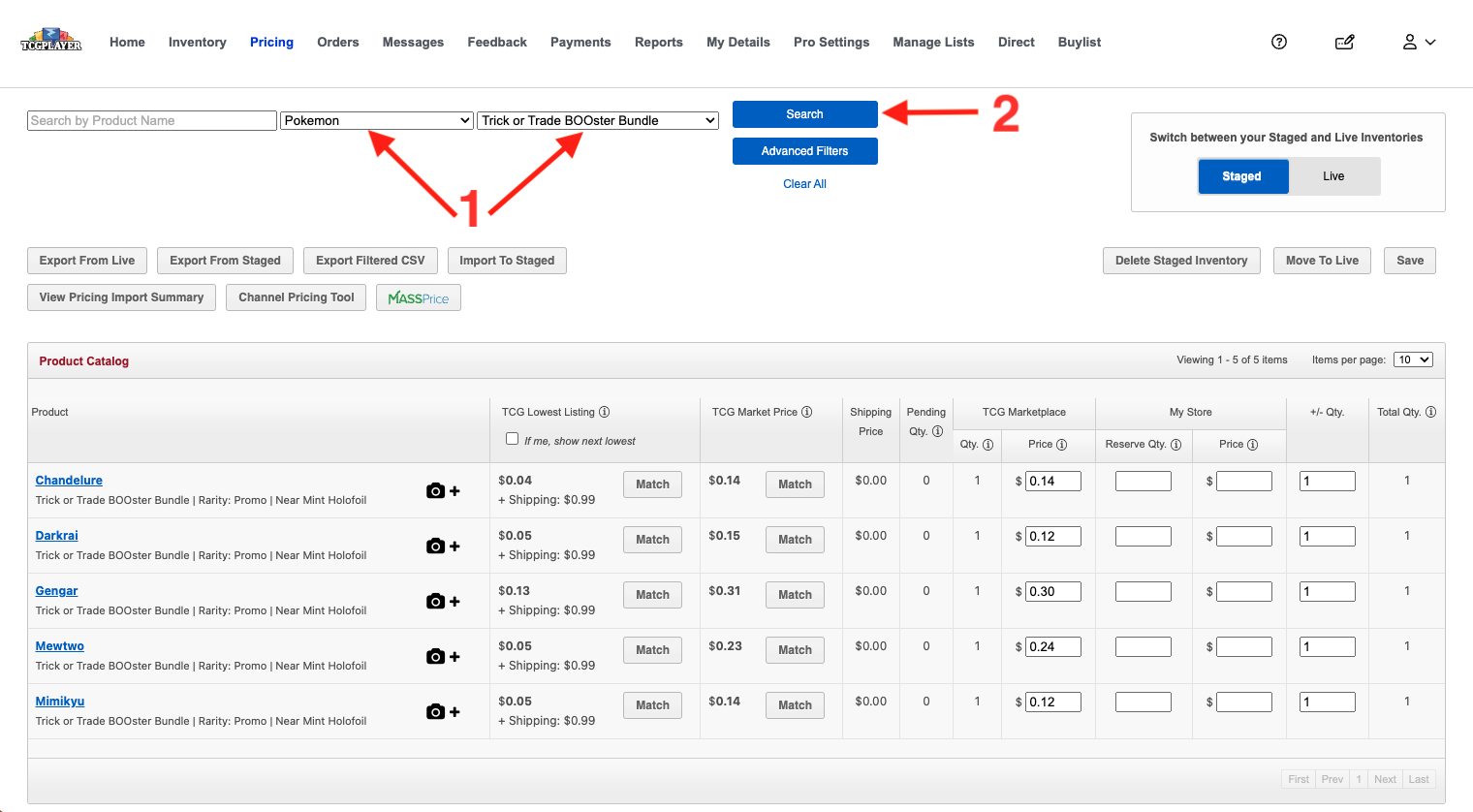1473x812 pixels.
Task: Match market price for Gengar
Action: (x=795, y=595)
